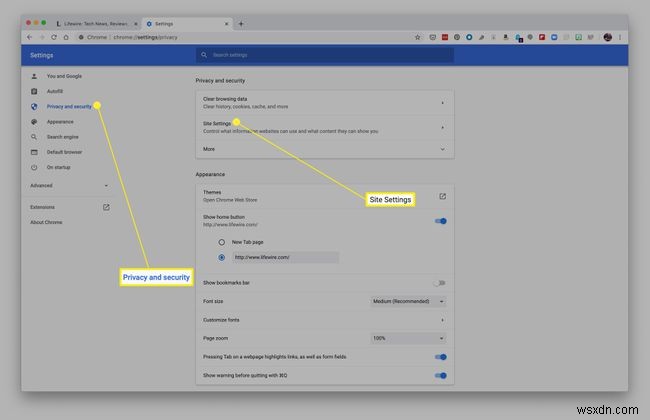Open Extensions via its external-link icon
650x420 pixels.
pos(106,207)
